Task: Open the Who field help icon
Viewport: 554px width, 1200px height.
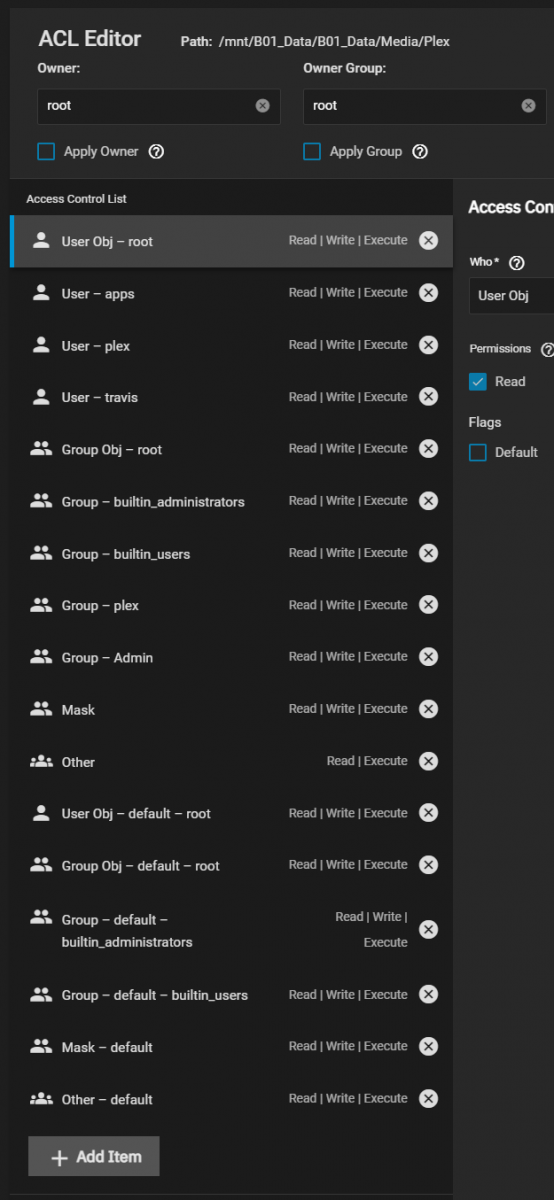Action: [516, 263]
